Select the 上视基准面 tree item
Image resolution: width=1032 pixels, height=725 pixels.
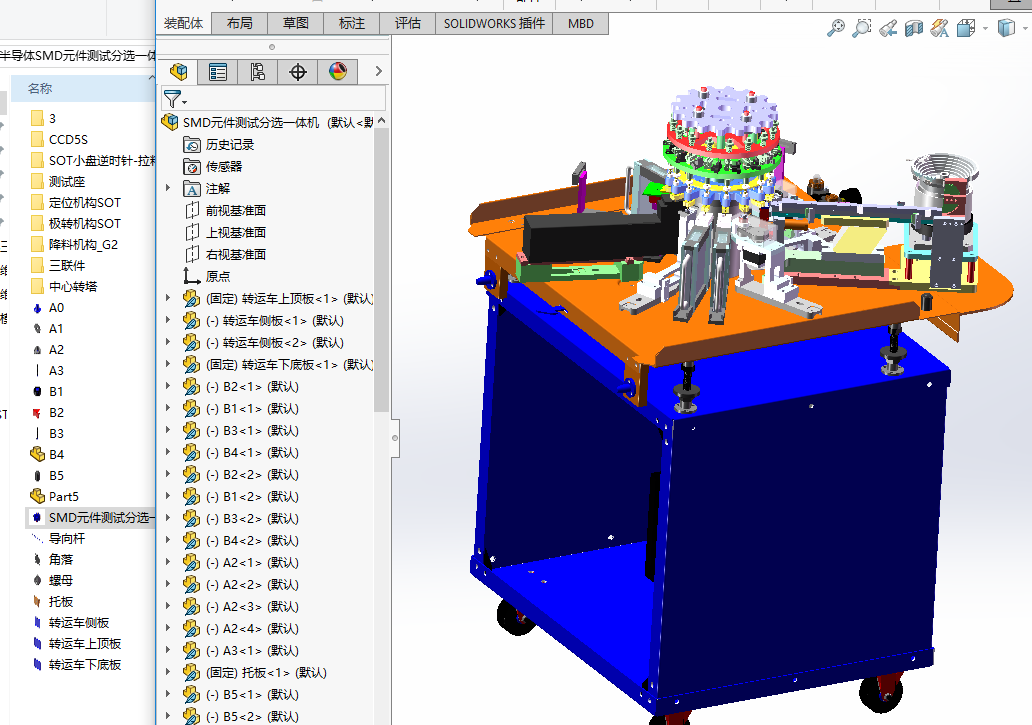pos(236,232)
